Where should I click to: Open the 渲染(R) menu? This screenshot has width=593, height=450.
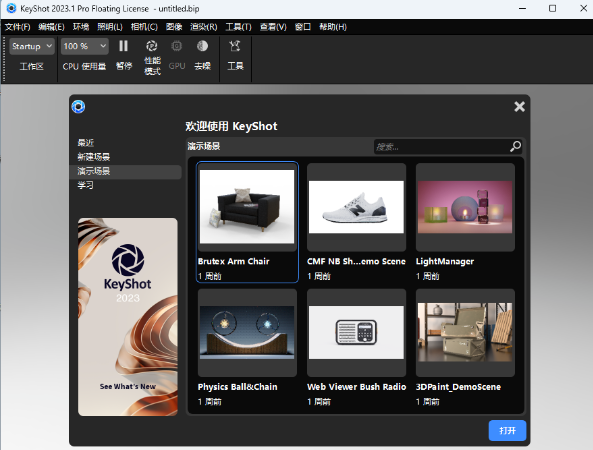[x=203, y=27]
